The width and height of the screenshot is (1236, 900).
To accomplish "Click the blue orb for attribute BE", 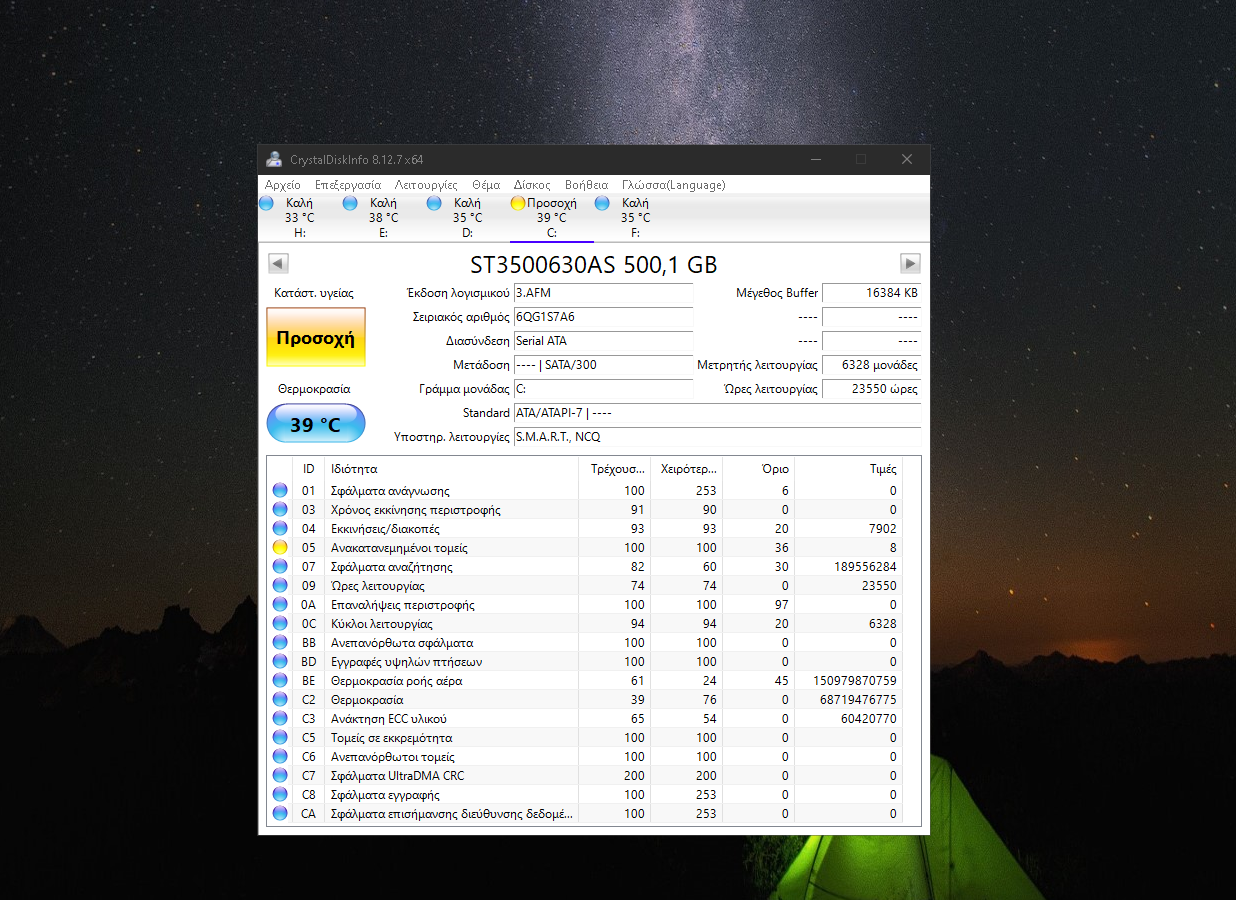I will [x=280, y=680].
